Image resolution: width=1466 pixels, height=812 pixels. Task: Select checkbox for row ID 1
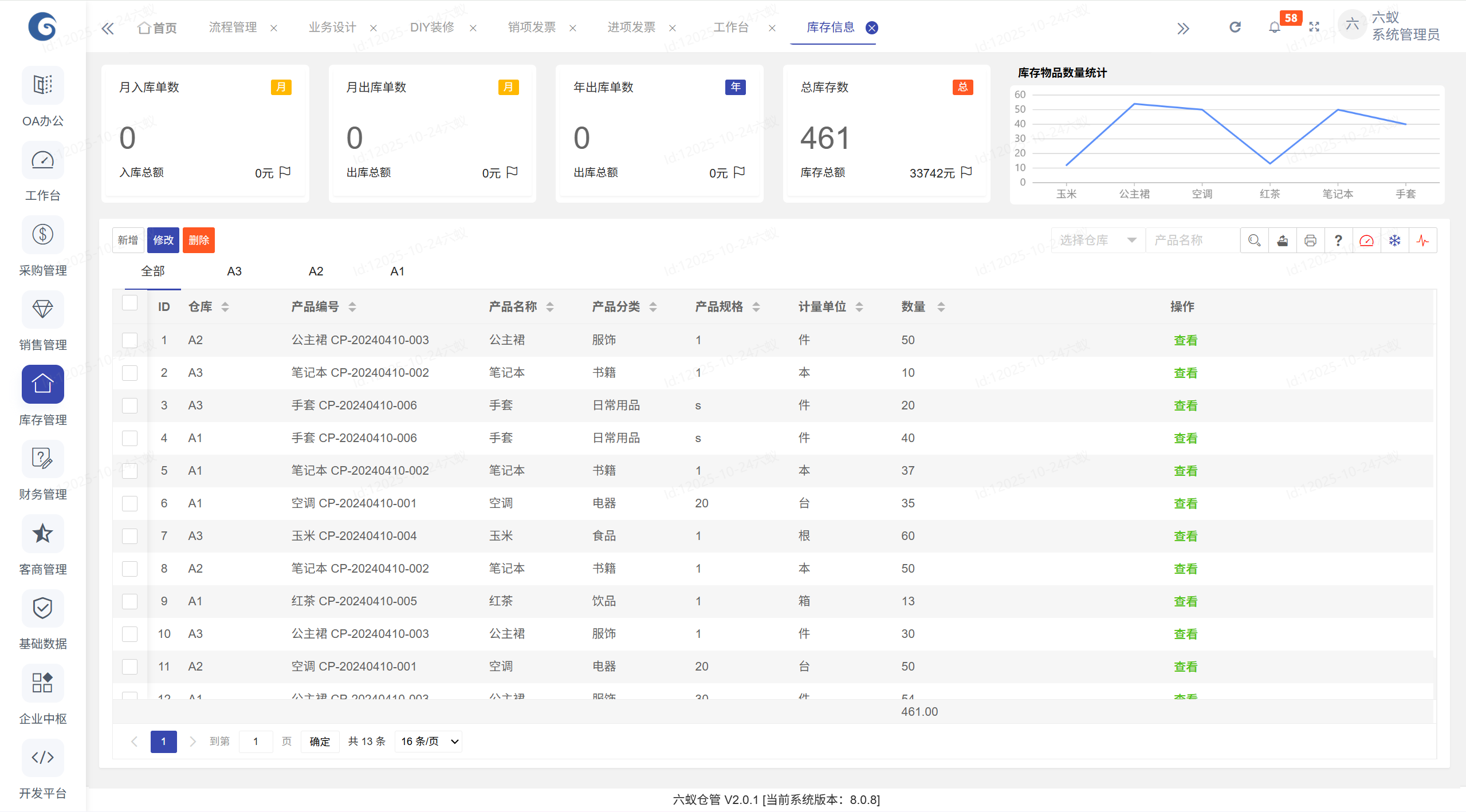click(x=130, y=340)
